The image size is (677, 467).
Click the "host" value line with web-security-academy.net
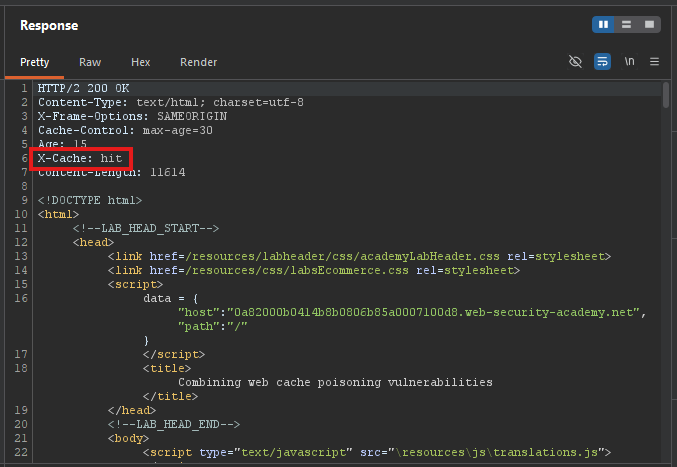click(x=412, y=312)
